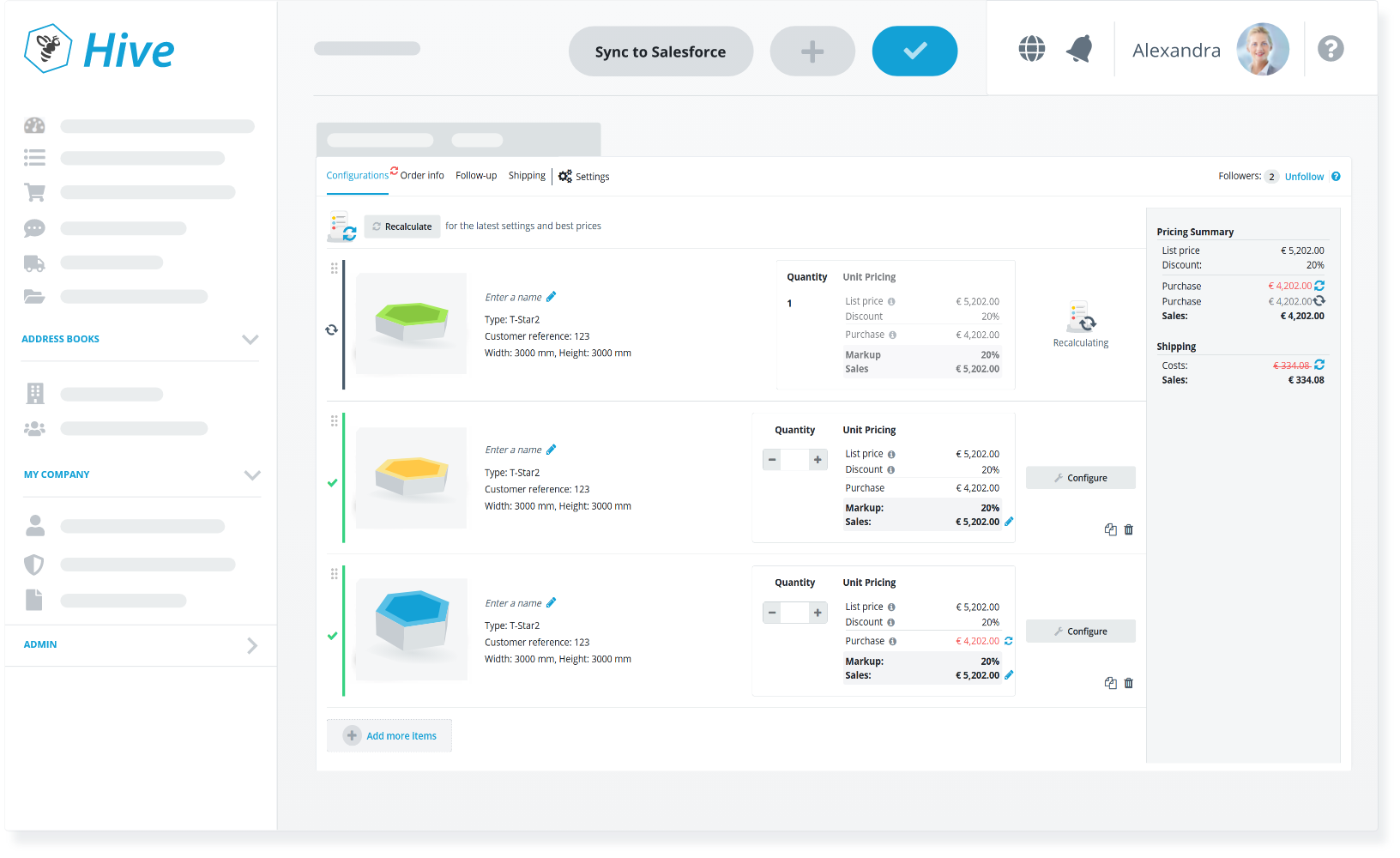Click the blue confirm checkmark button
The width and height of the screenshot is (1400, 858).
tap(914, 51)
